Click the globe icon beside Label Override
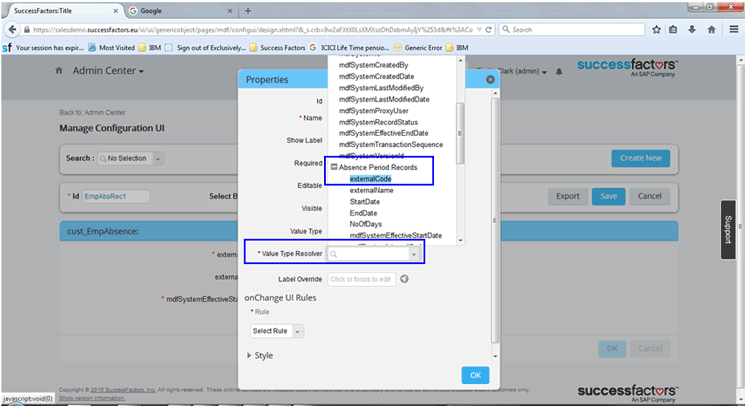This screenshot has width=745, height=406. pyautogui.click(x=405, y=279)
